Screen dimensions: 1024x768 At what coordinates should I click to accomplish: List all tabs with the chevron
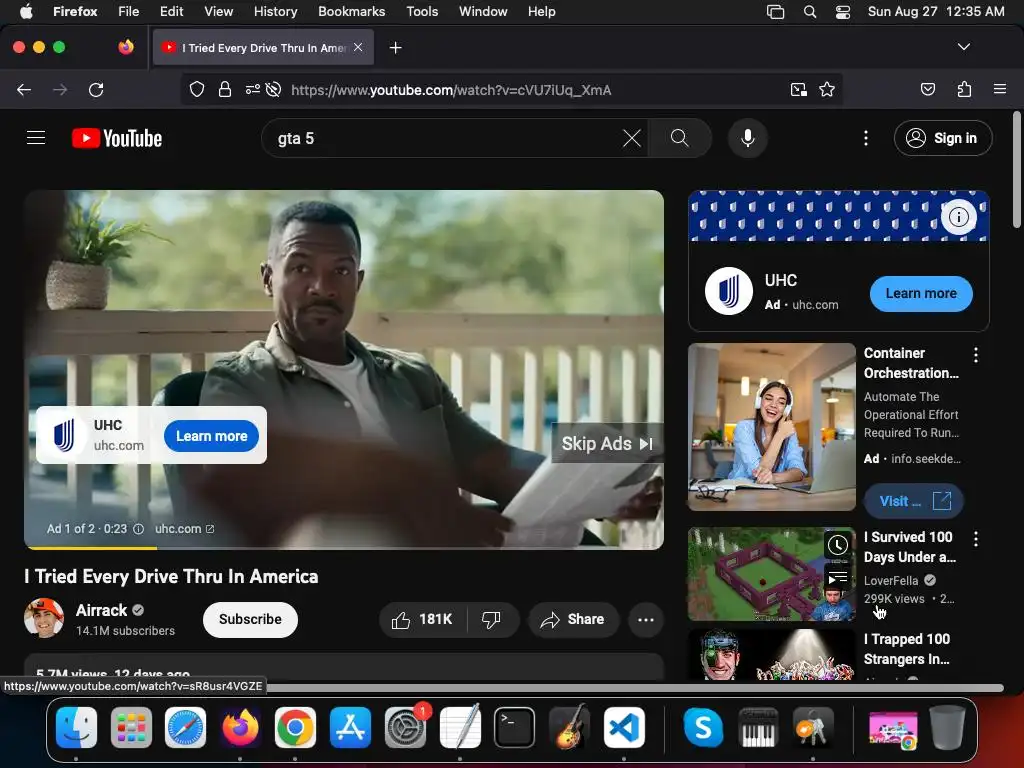coord(963,47)
